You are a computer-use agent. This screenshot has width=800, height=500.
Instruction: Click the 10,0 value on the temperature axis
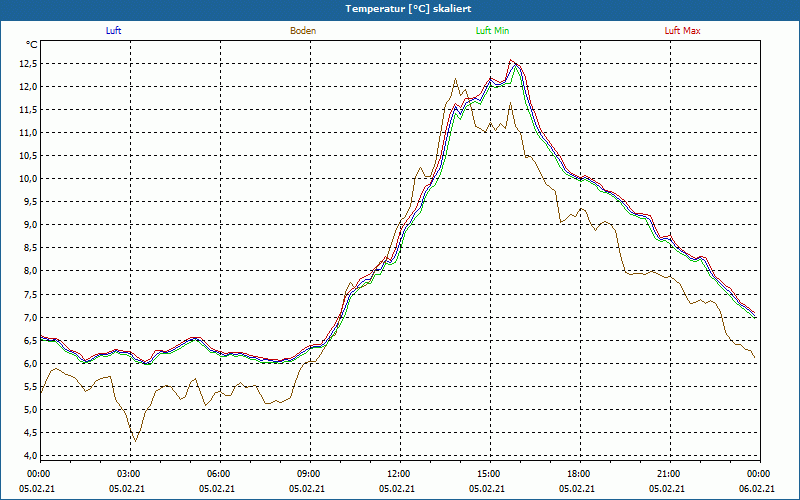click(x=28, y=179)
